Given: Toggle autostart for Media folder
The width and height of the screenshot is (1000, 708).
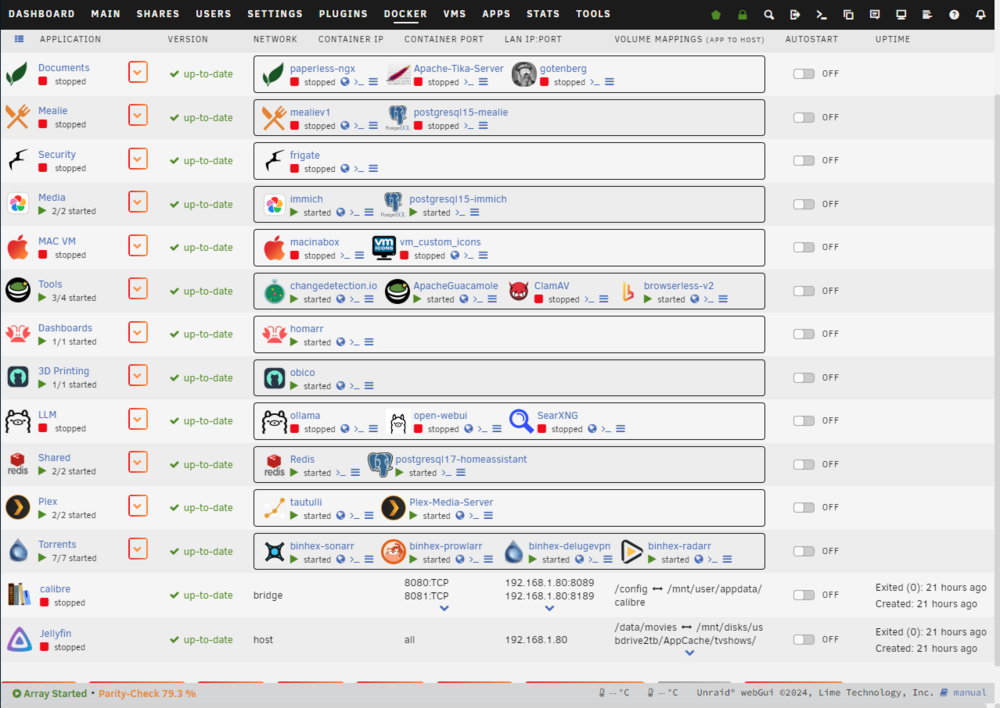Looking at the screenshot, I should point(804,204).
